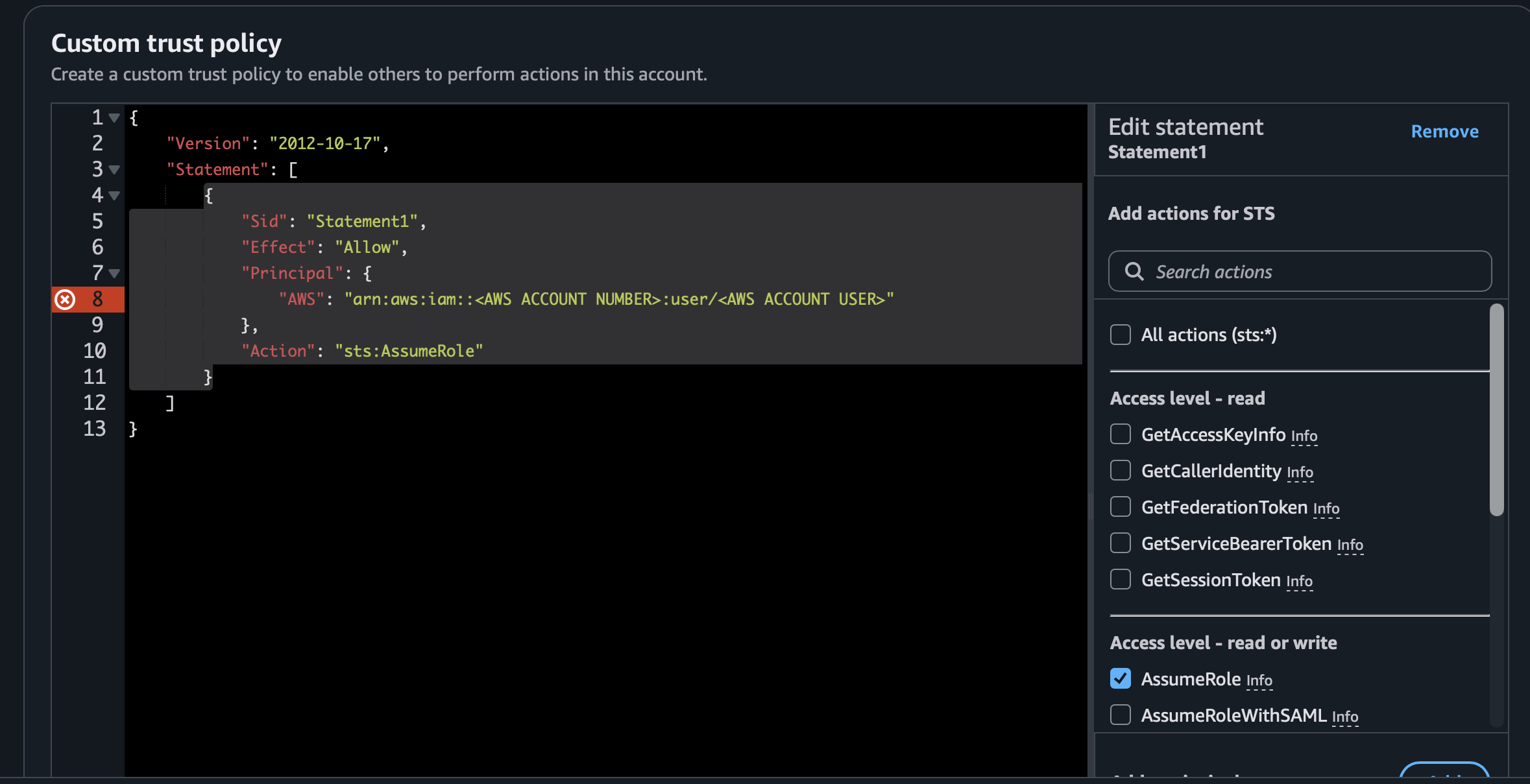The height and width of the screenshot is (784, 1530).
Task: Open the Info link for GetServiceBearerToken
Action: [x=1350, y=545]
